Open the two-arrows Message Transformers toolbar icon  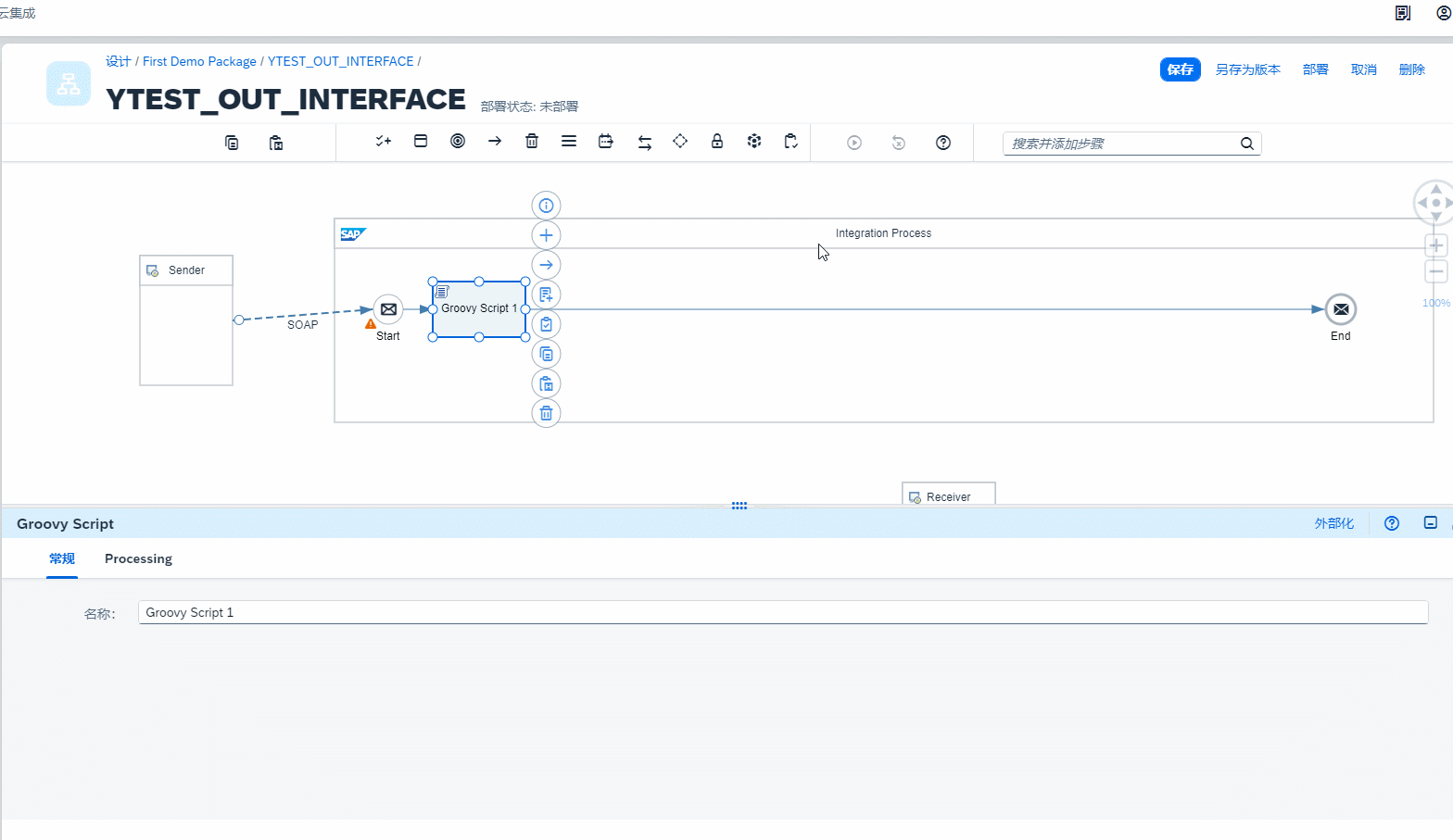[x=645, y=142]
